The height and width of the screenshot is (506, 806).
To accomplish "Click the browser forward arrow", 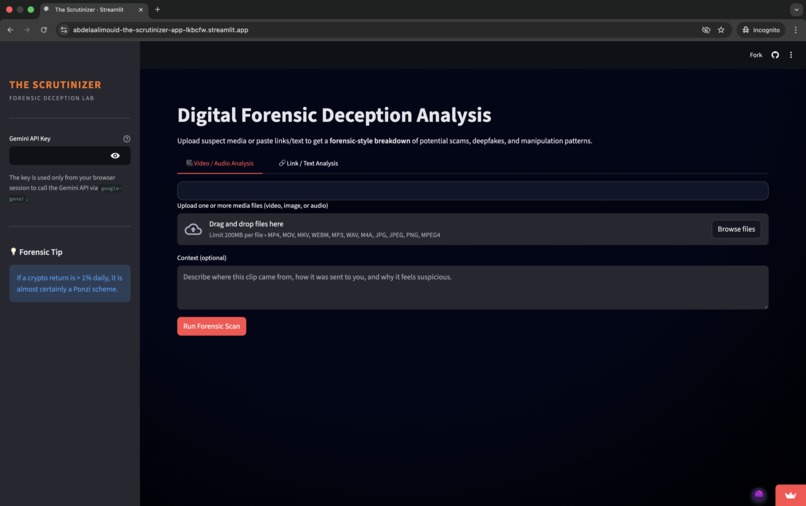I will pos(27,30).
